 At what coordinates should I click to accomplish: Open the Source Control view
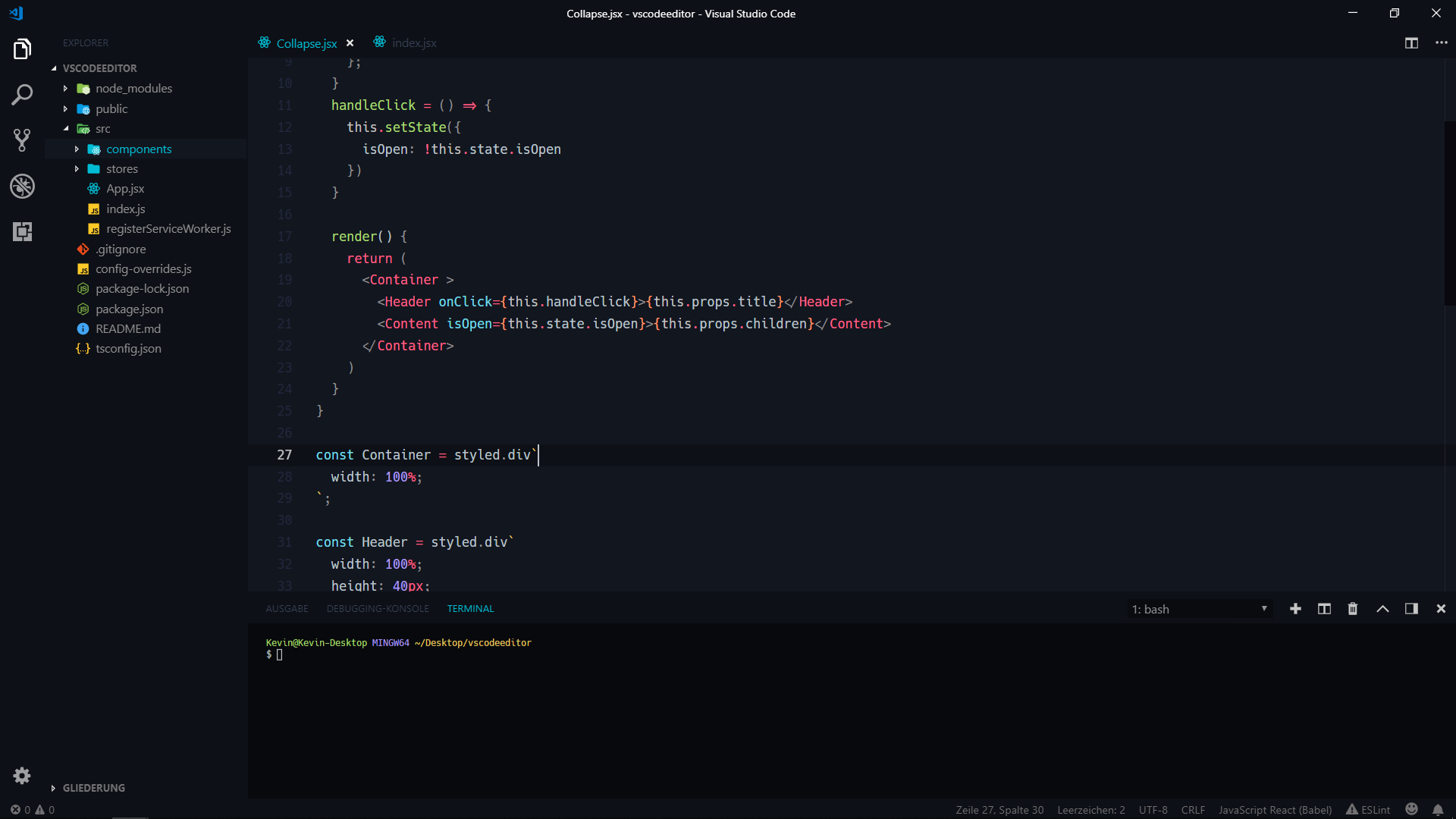coord(22,140)
